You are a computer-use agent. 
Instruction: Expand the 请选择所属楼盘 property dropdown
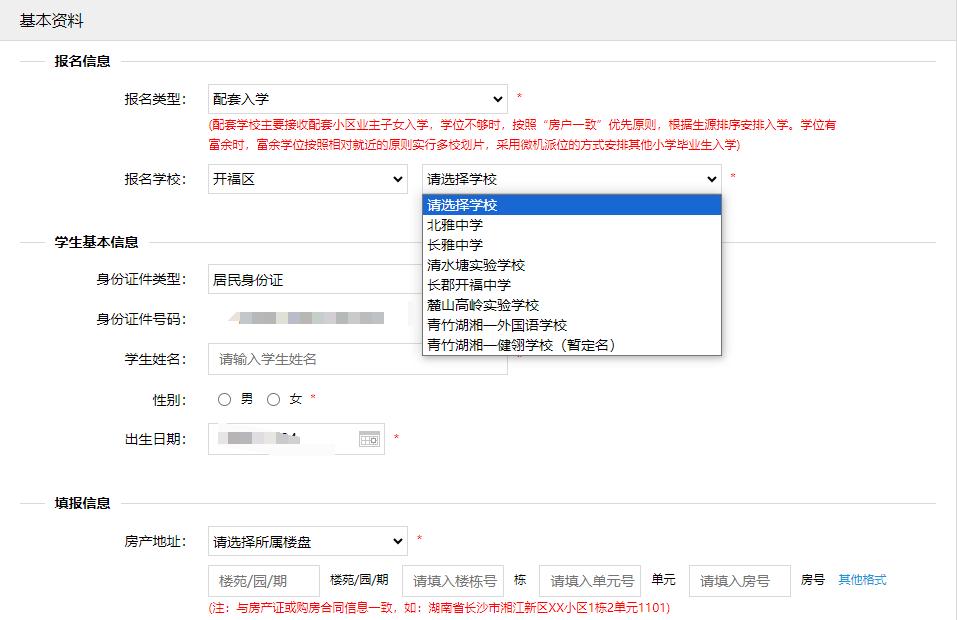307,542
